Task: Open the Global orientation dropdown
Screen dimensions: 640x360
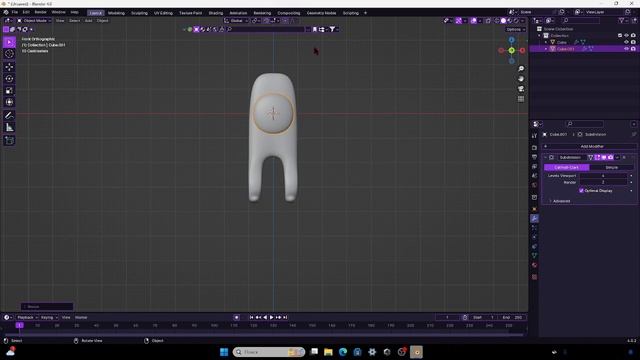Action: coord(236,20)
